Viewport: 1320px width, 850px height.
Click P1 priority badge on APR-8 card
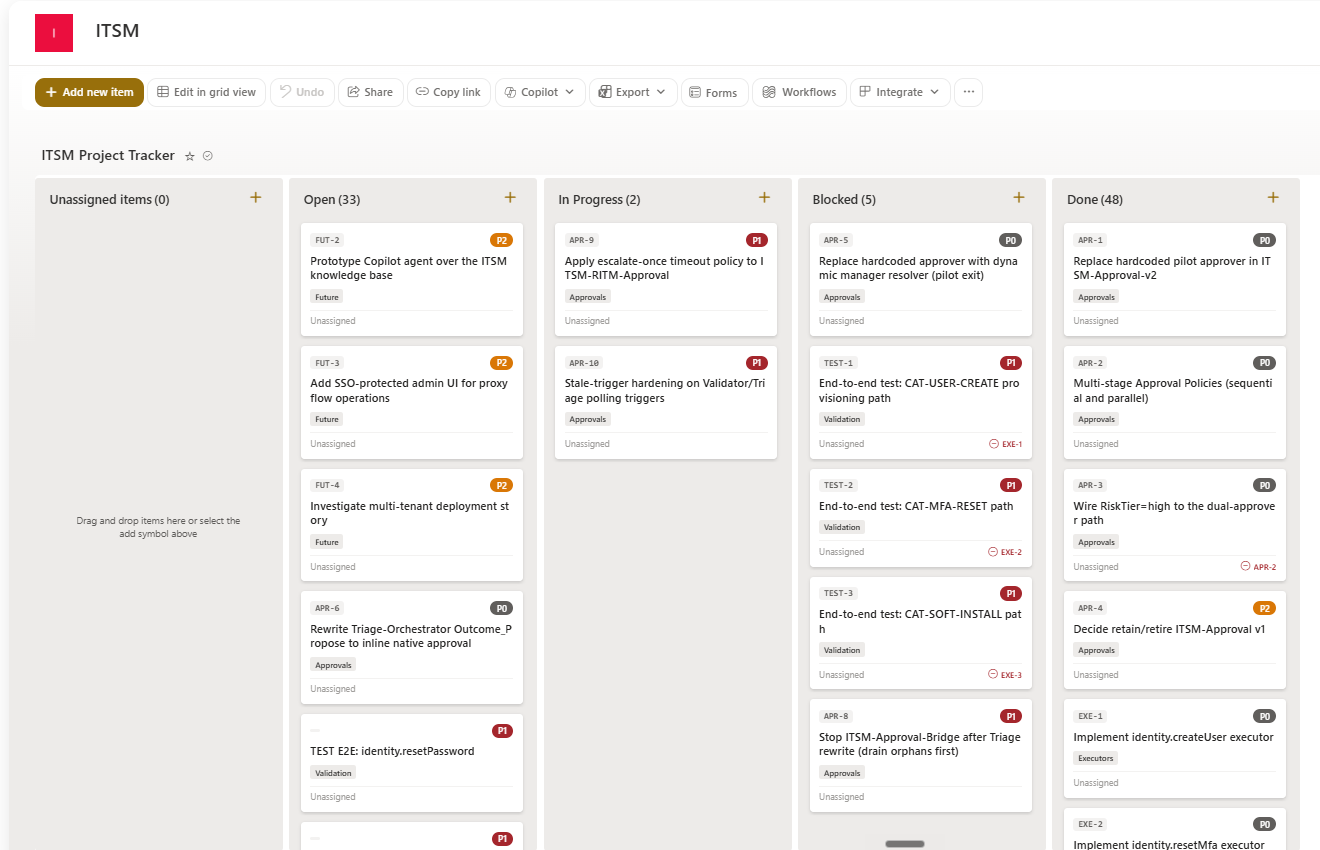click(1011, 716)
